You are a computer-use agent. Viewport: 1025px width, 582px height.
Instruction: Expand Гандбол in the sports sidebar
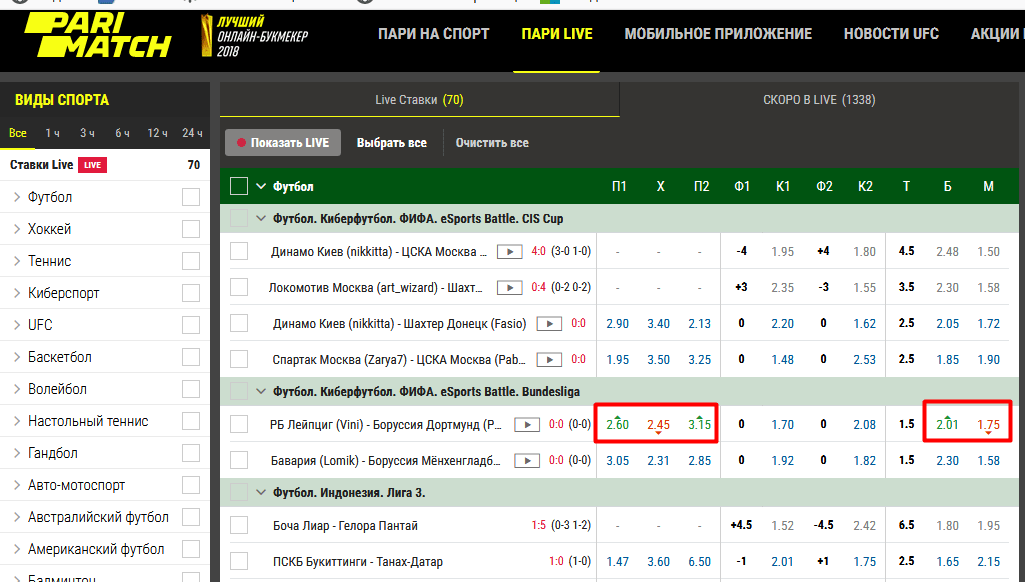pos(18,453)
